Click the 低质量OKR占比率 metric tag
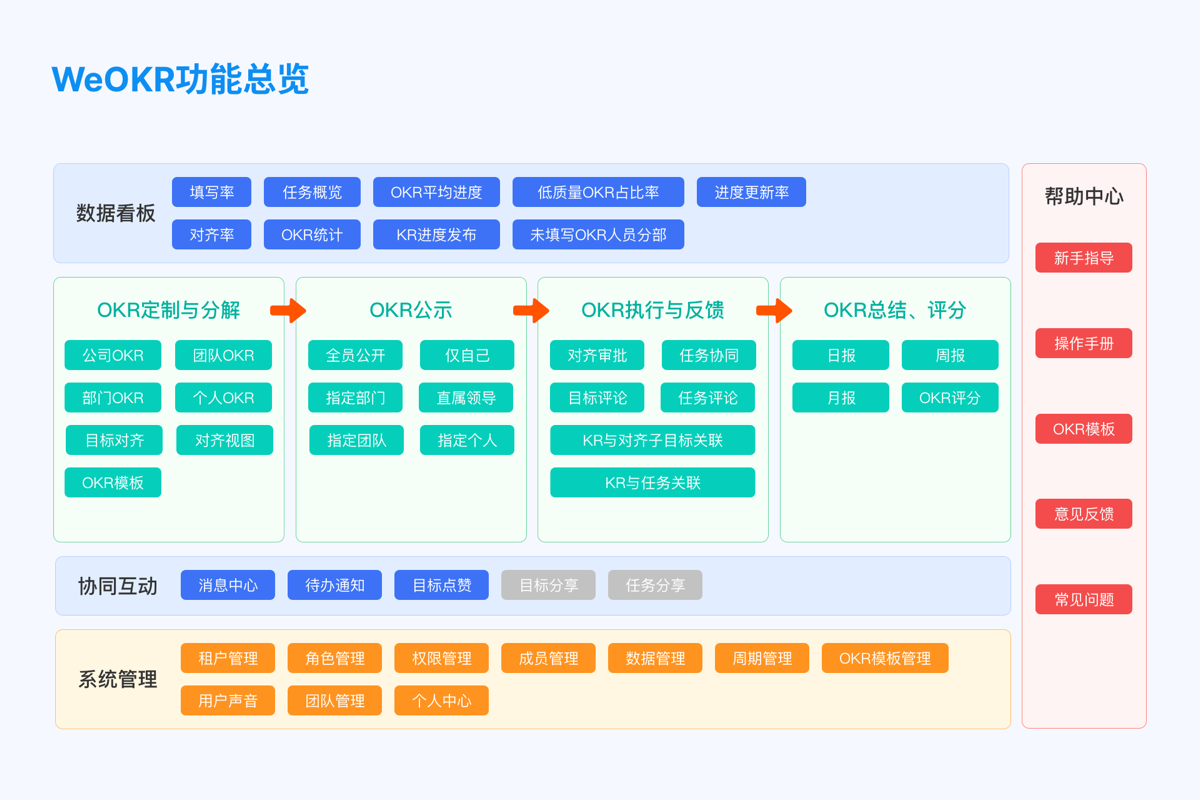Viewport: 1200px width, 800px height. 598,192
